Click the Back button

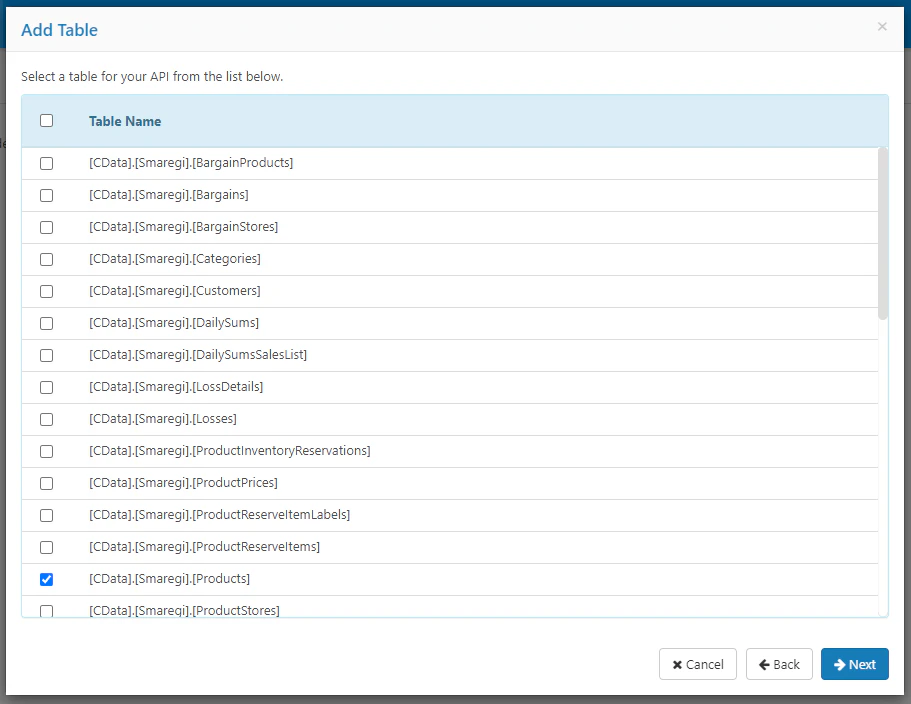779,664
